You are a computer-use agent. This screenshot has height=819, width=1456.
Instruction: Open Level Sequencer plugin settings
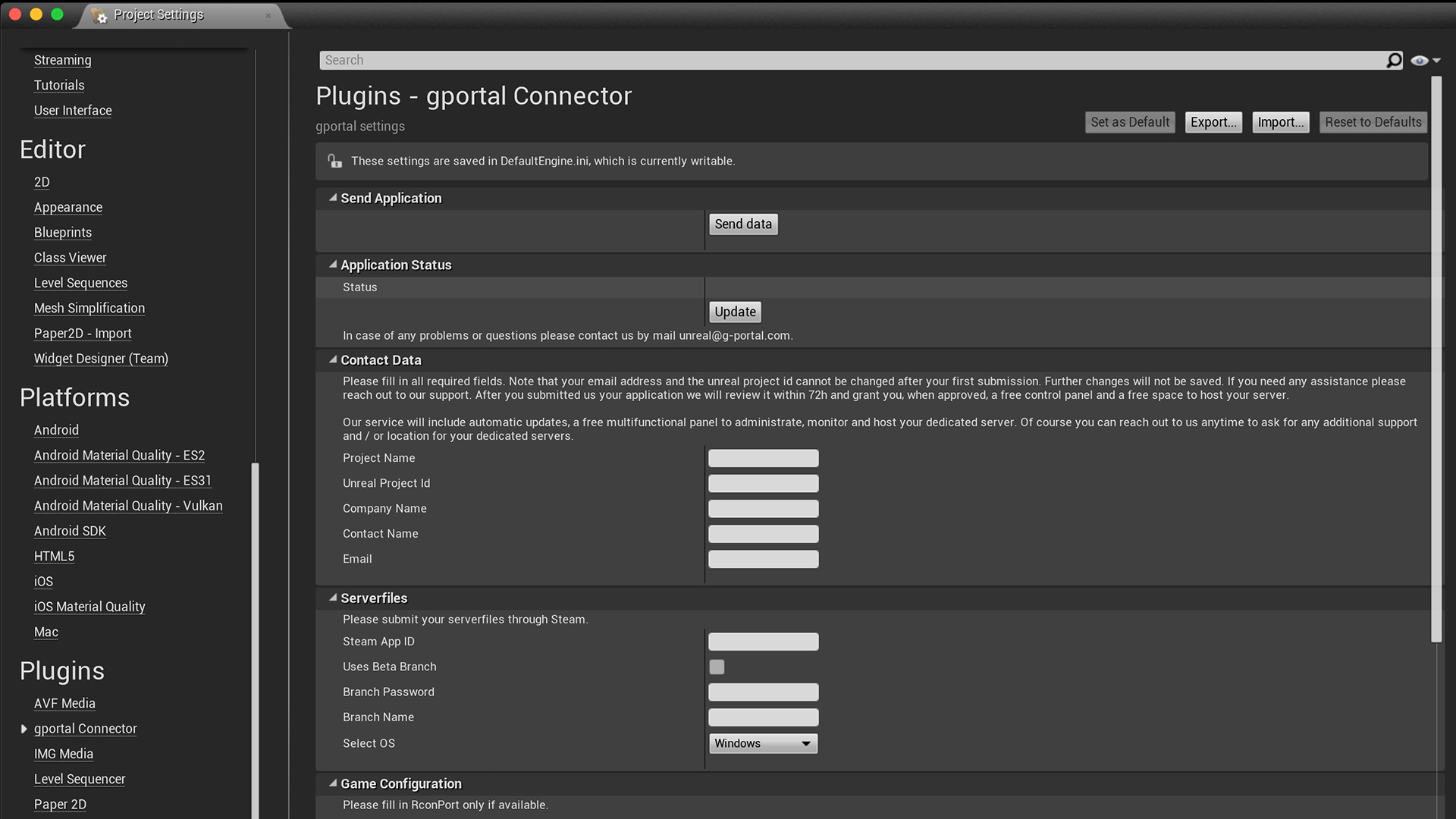click(x=80, y=780)
